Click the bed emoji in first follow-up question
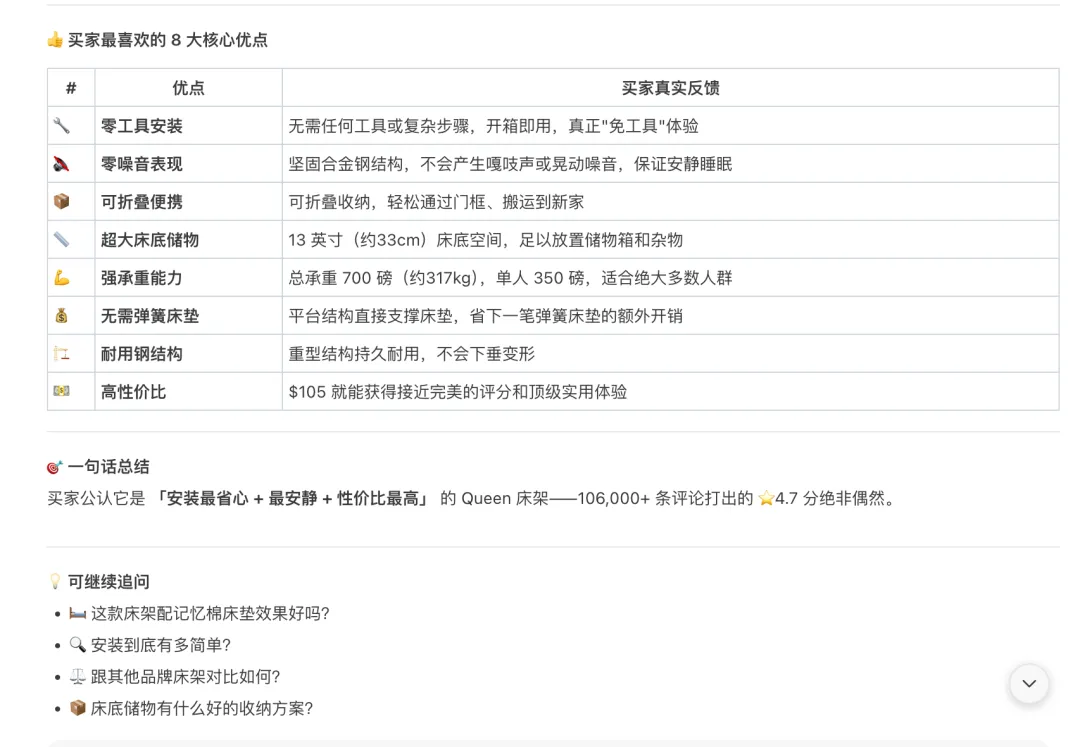This screenshot has height=747, width=1080. [x=77, y=613]
